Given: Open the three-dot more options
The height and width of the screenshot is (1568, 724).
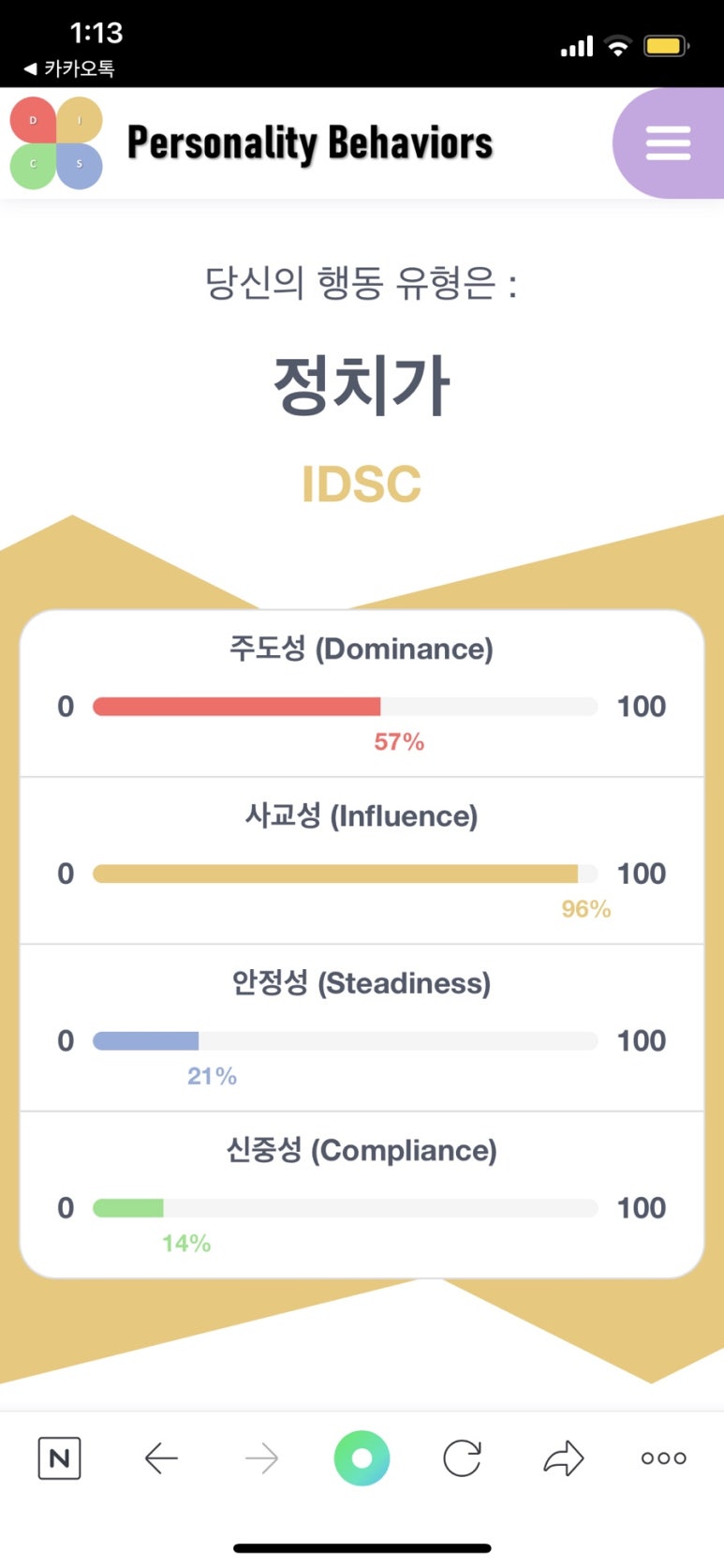Looking at the screenshot, I should [x=664, y=1458].
